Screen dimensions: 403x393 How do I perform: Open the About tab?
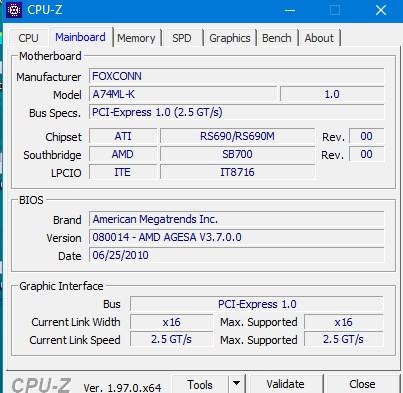[319, 38]
